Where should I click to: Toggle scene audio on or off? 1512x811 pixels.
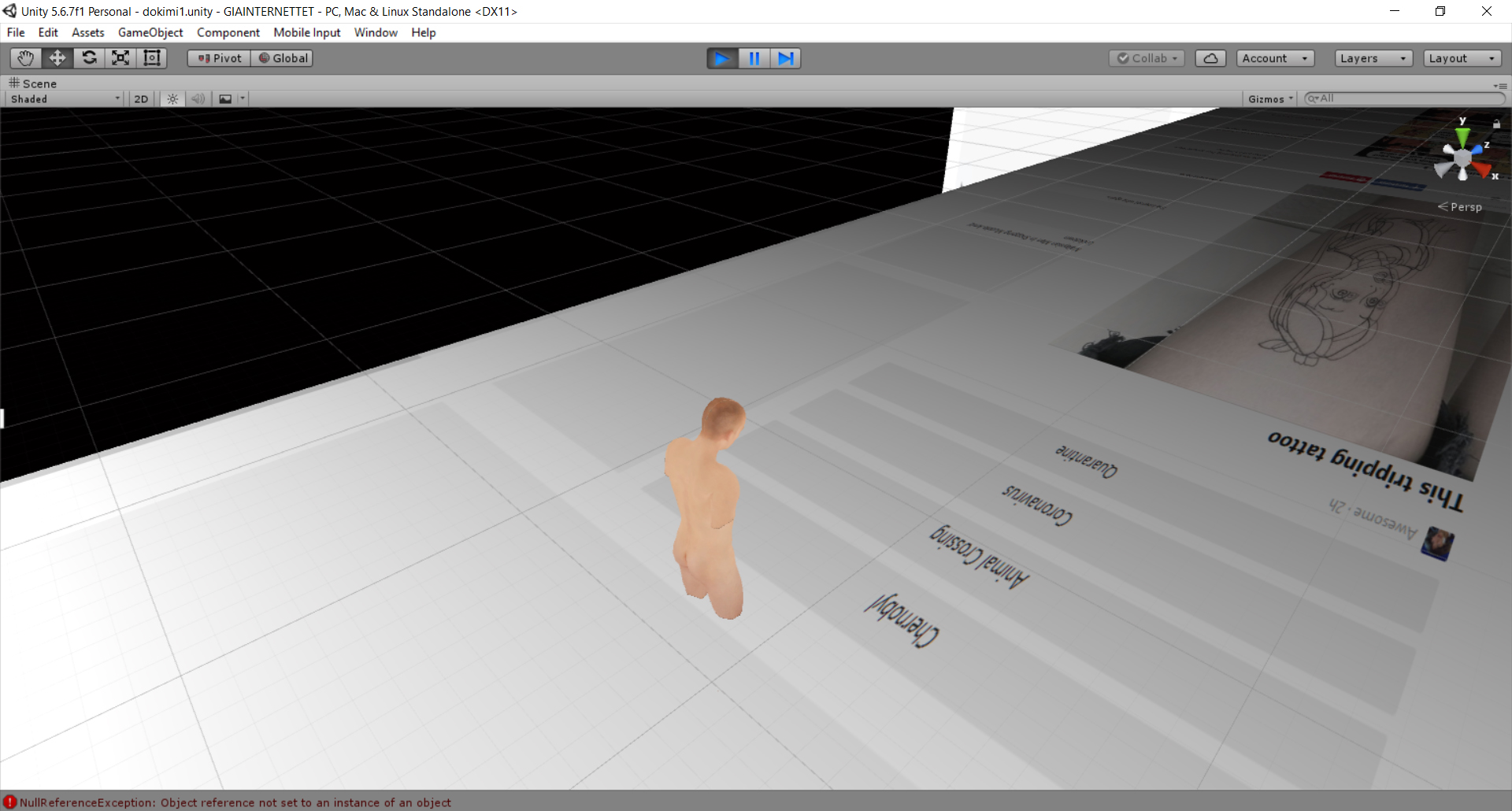click(x=198, y=99)
